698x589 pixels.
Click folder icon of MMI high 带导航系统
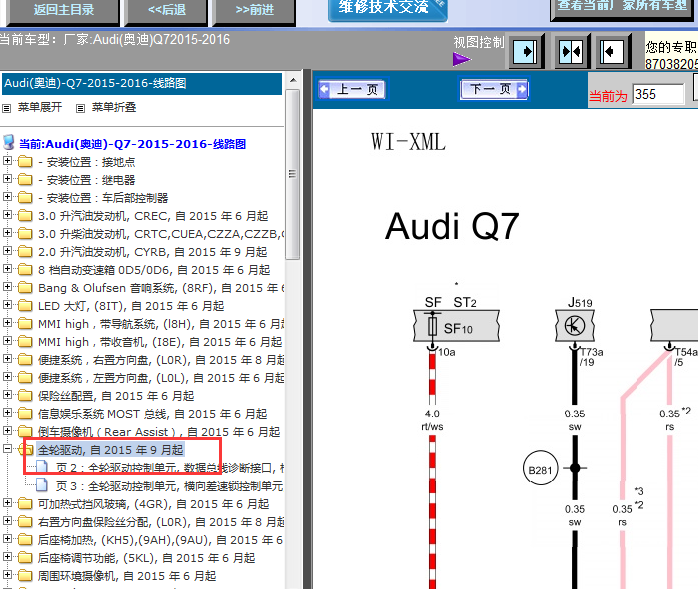coord(25,323)
